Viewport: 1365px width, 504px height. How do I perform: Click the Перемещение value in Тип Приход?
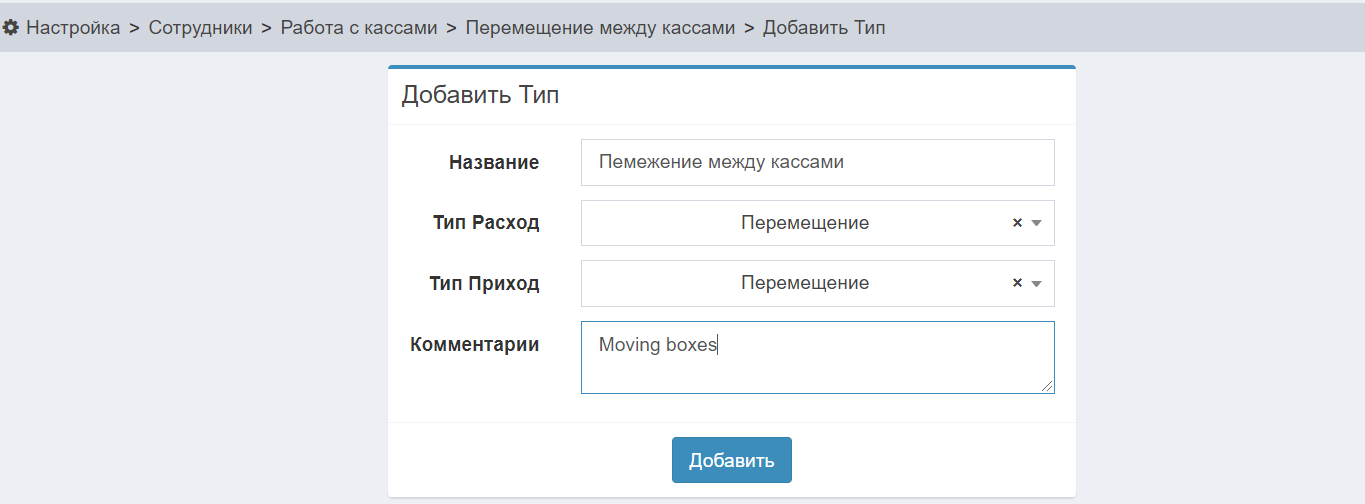(x=804, y=283)
